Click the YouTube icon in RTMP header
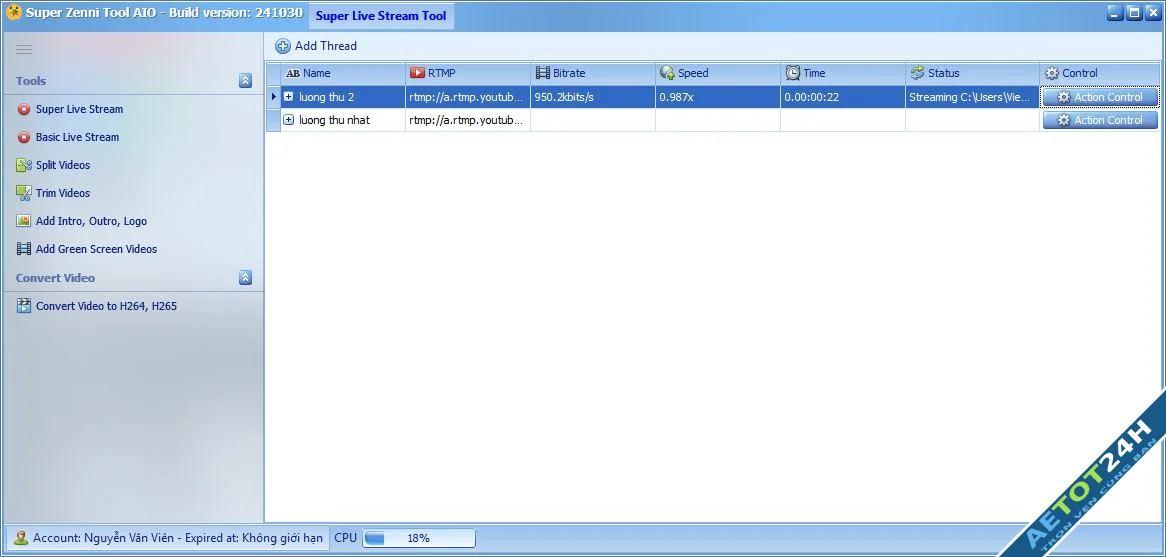 [x=417, y=73]
